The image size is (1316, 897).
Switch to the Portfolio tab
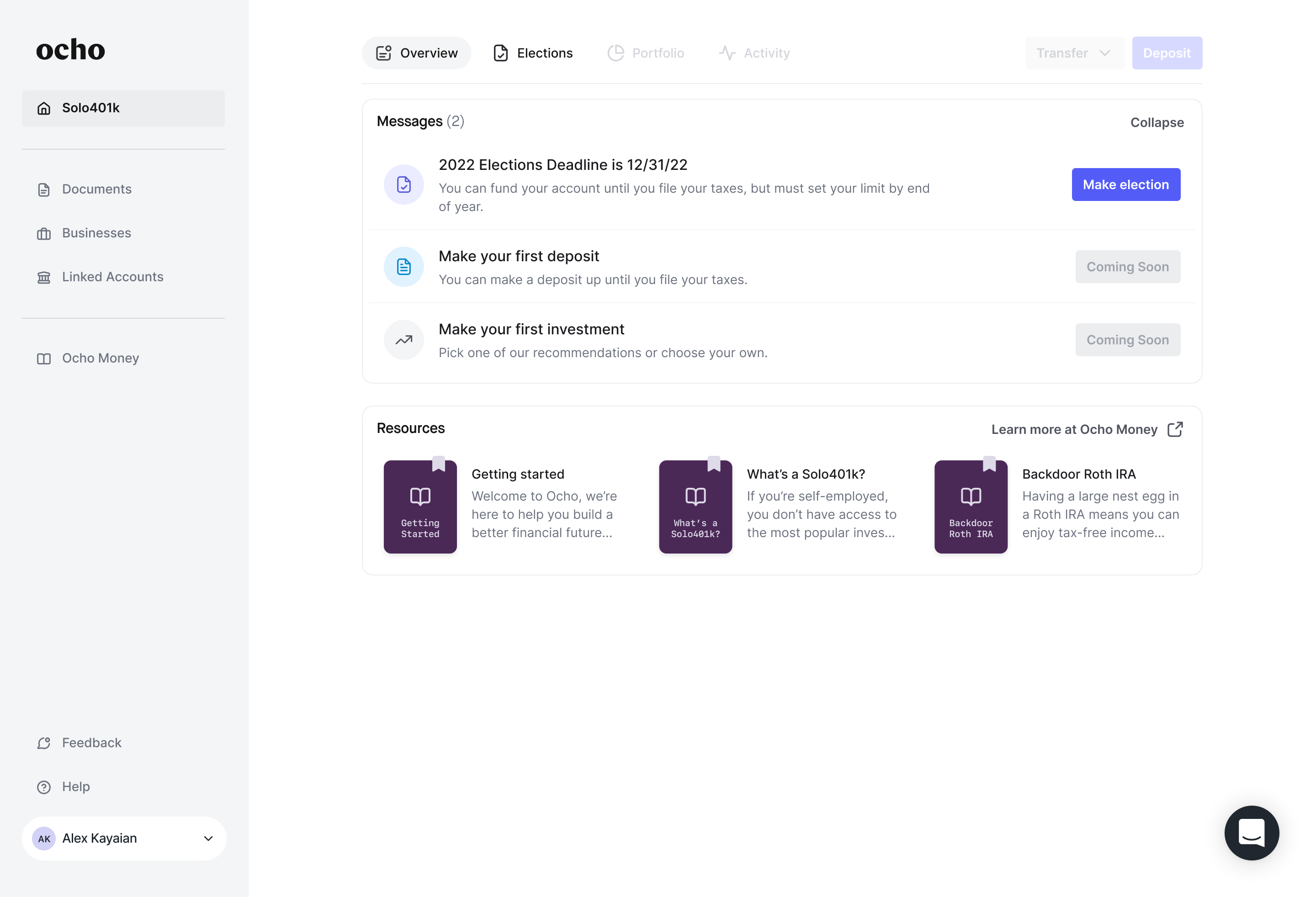(x=646, y=53)
